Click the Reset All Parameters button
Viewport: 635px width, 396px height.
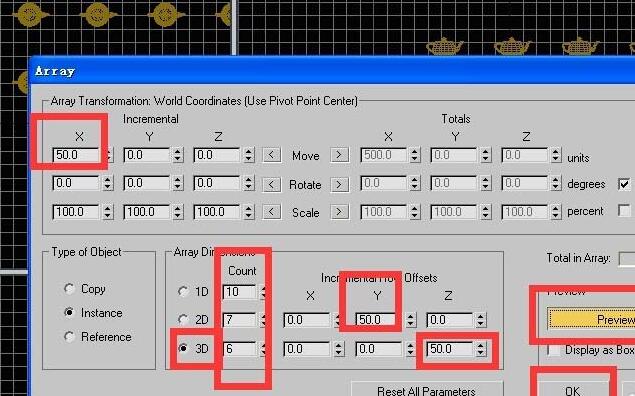click(x=427, y=389)
